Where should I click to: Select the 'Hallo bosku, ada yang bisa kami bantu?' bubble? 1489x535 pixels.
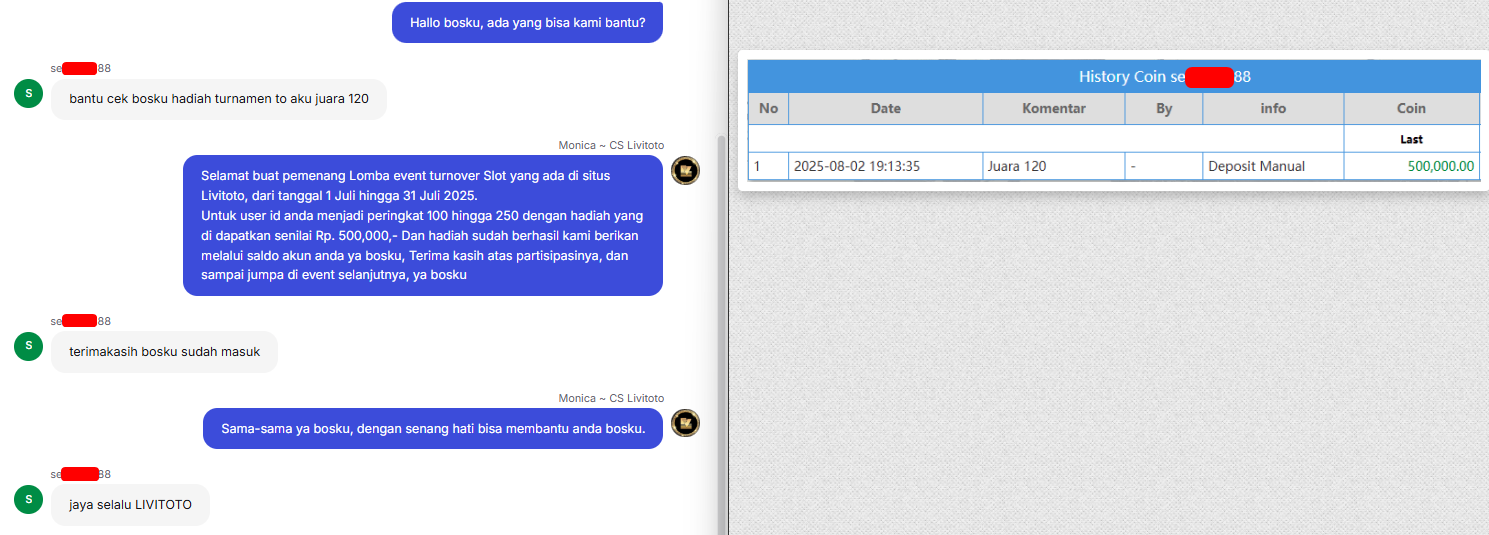[527, 22]
